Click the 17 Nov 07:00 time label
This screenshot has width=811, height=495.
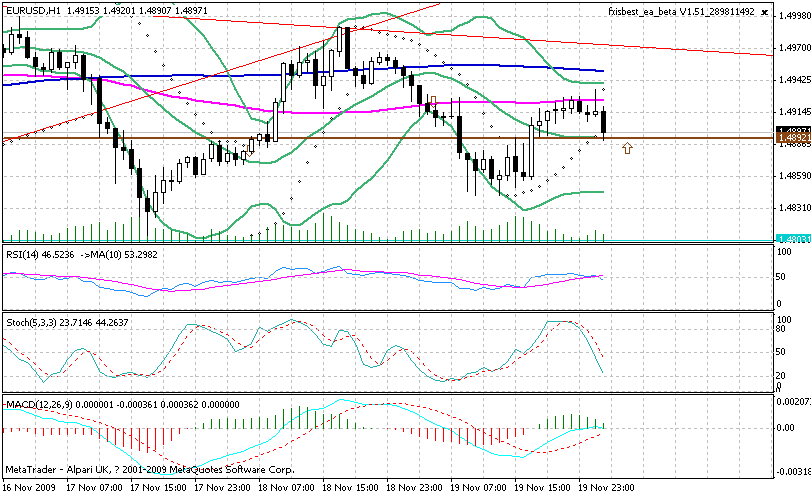pos(95,487)
